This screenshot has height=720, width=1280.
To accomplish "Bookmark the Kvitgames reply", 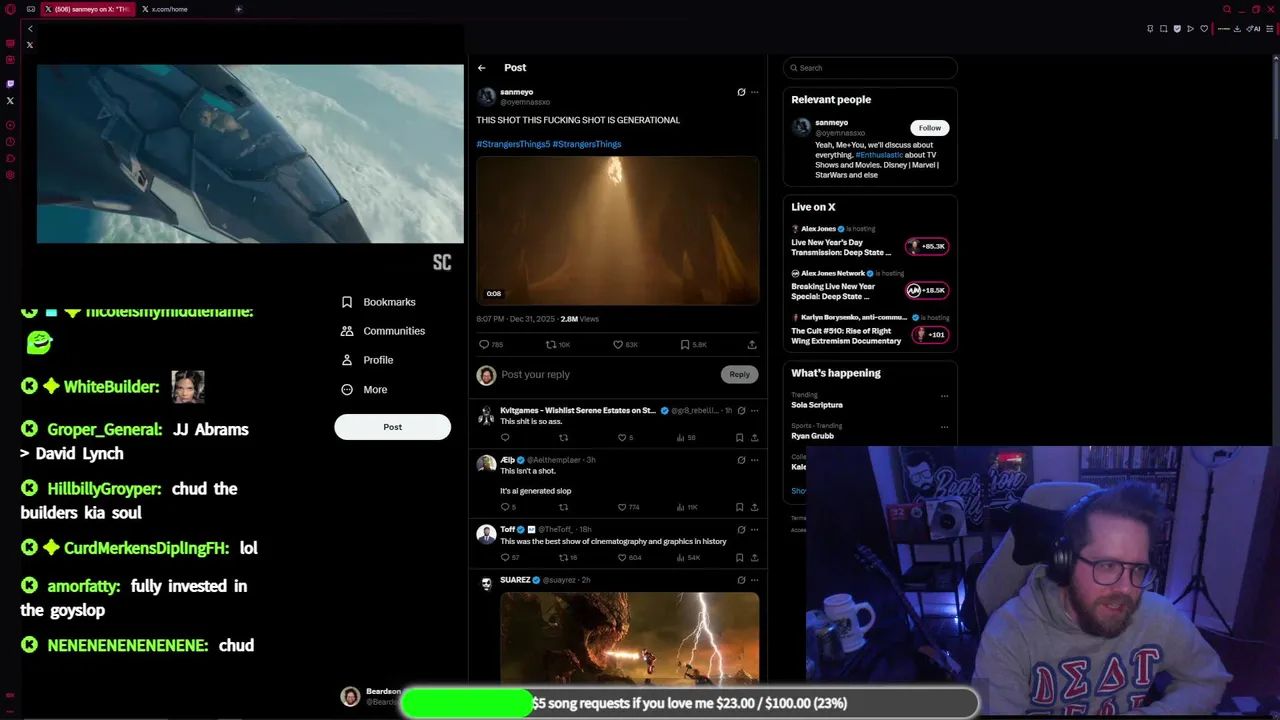I will [739, 437].
